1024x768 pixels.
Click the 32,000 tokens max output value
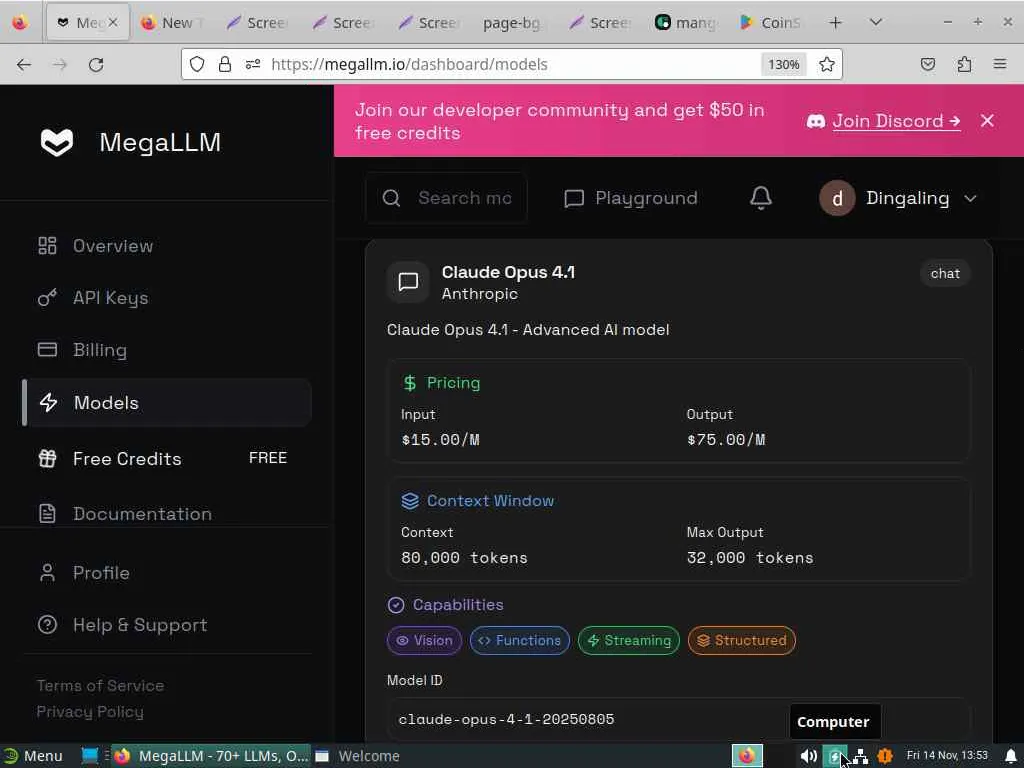coord(750,558)
